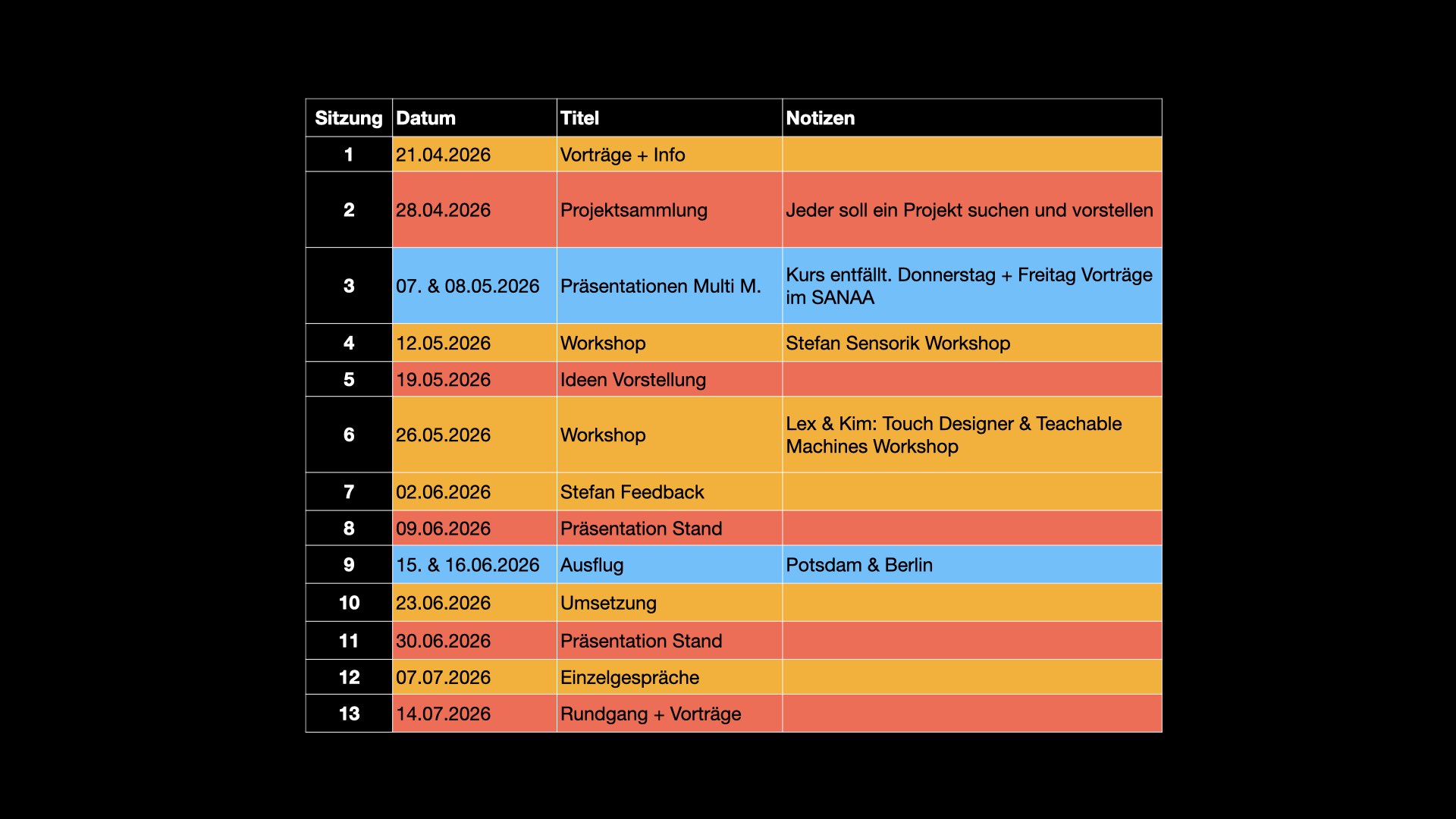The width and height of the screenshot is (1456, 819).
Task: Click session number 3 cell
Action: pos(349,286)
